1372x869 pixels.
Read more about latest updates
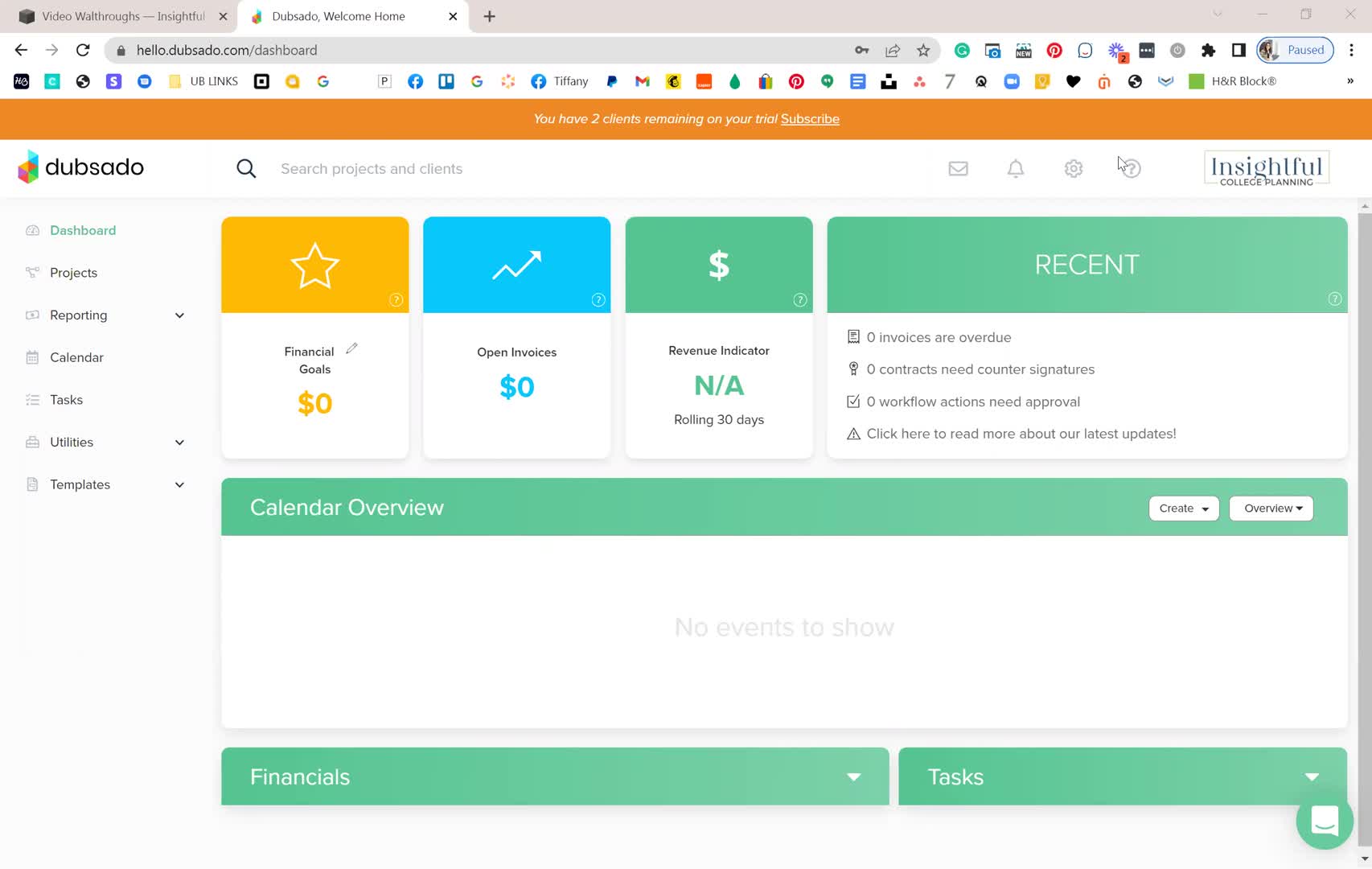[1021, 434]
